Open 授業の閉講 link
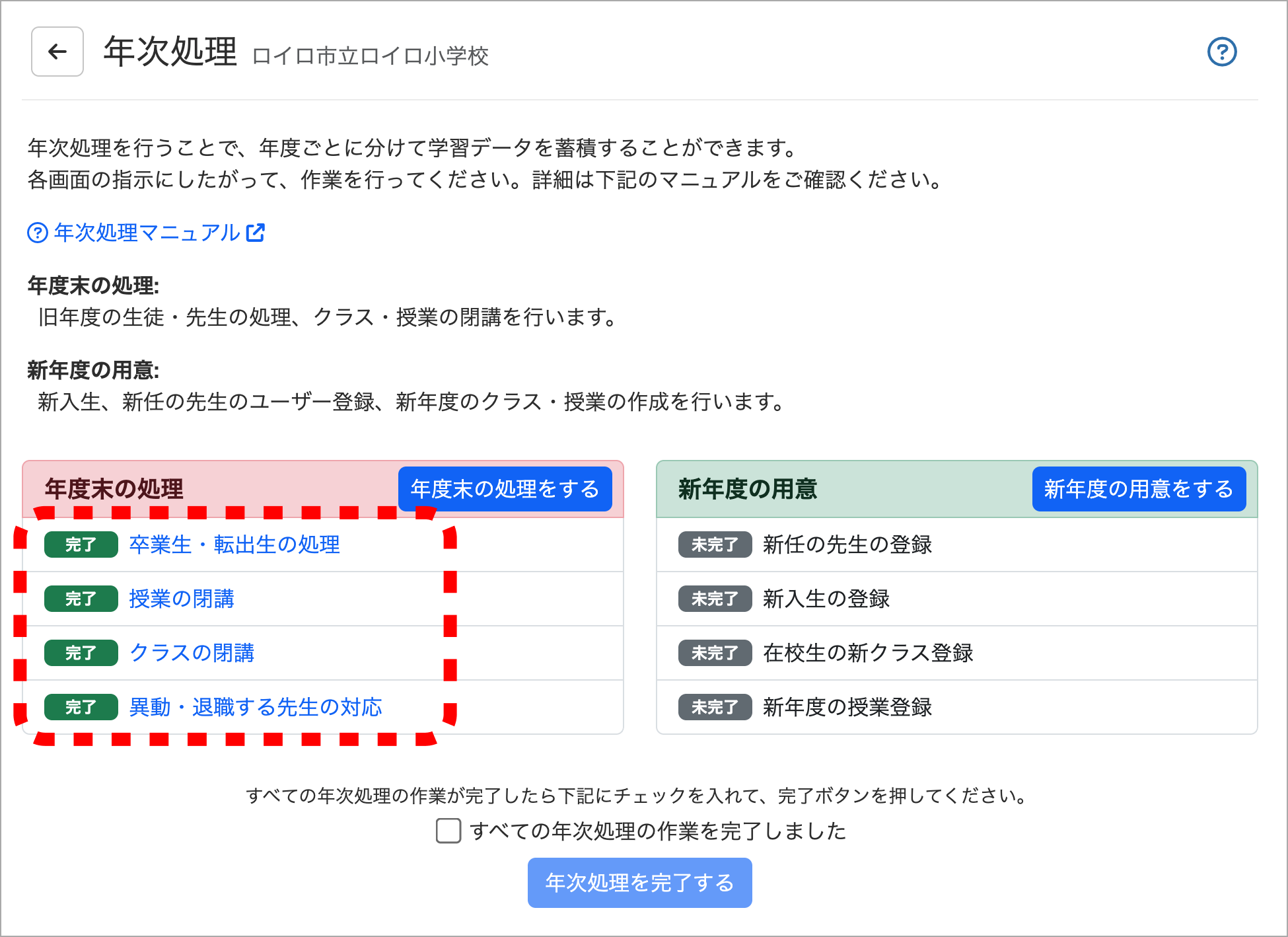Viewport: 1288px width, 937px height. click(x=182, y=599)
